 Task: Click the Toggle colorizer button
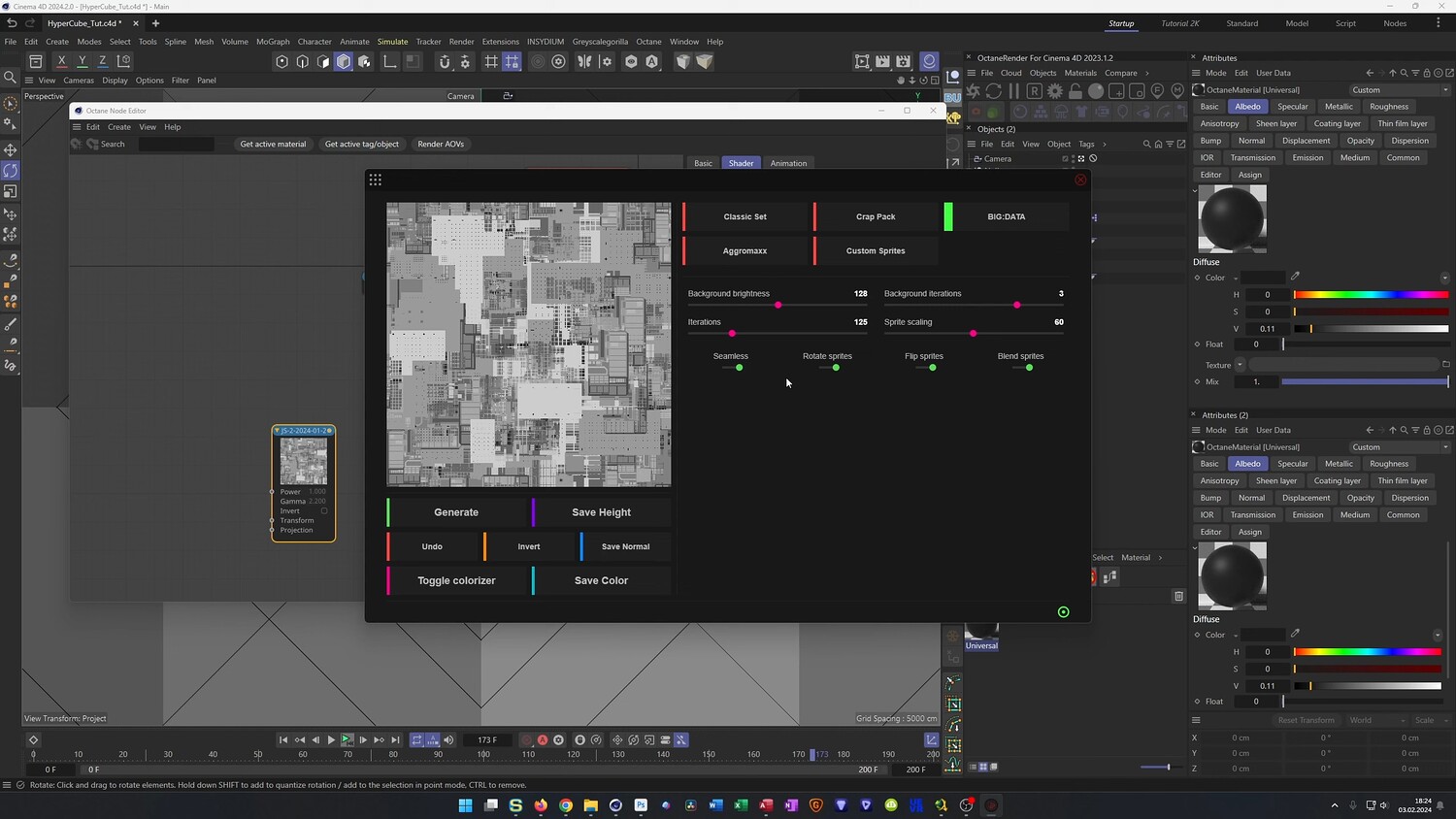point(456,580)
